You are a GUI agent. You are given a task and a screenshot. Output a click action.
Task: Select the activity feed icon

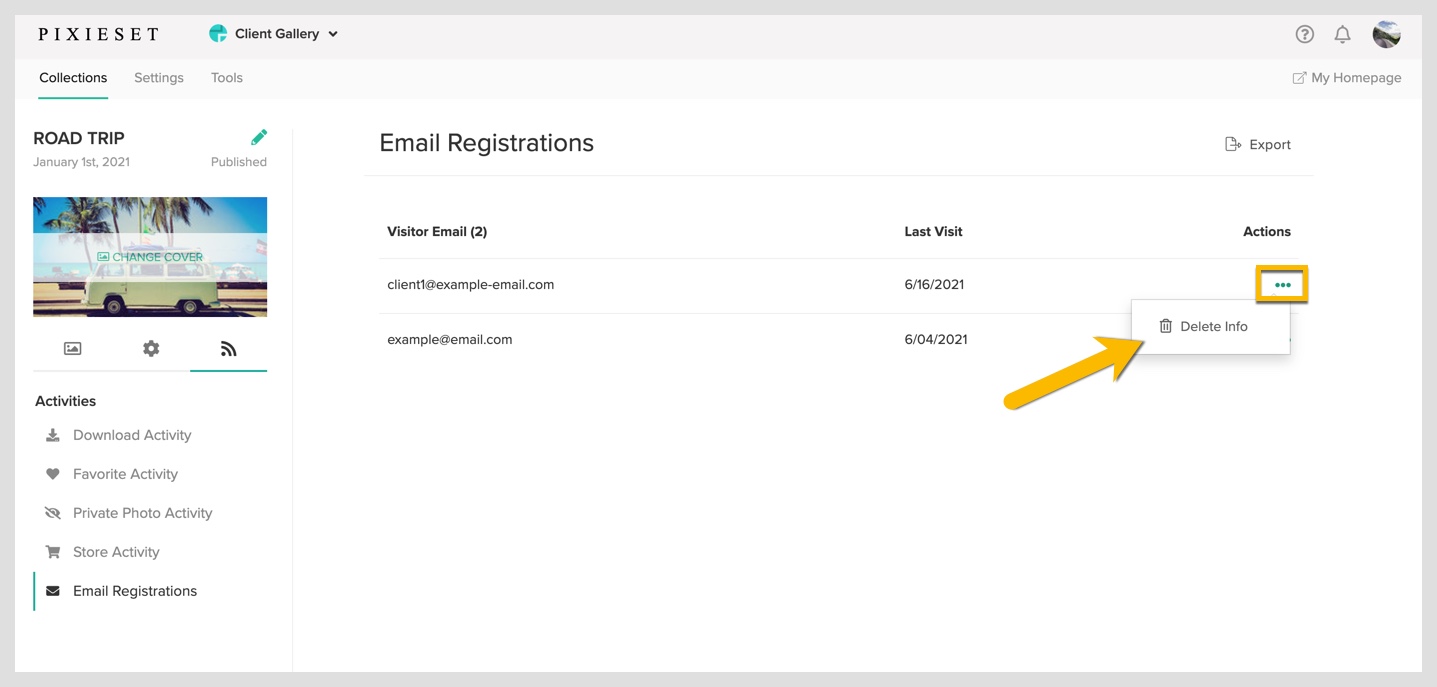[228, 349]
